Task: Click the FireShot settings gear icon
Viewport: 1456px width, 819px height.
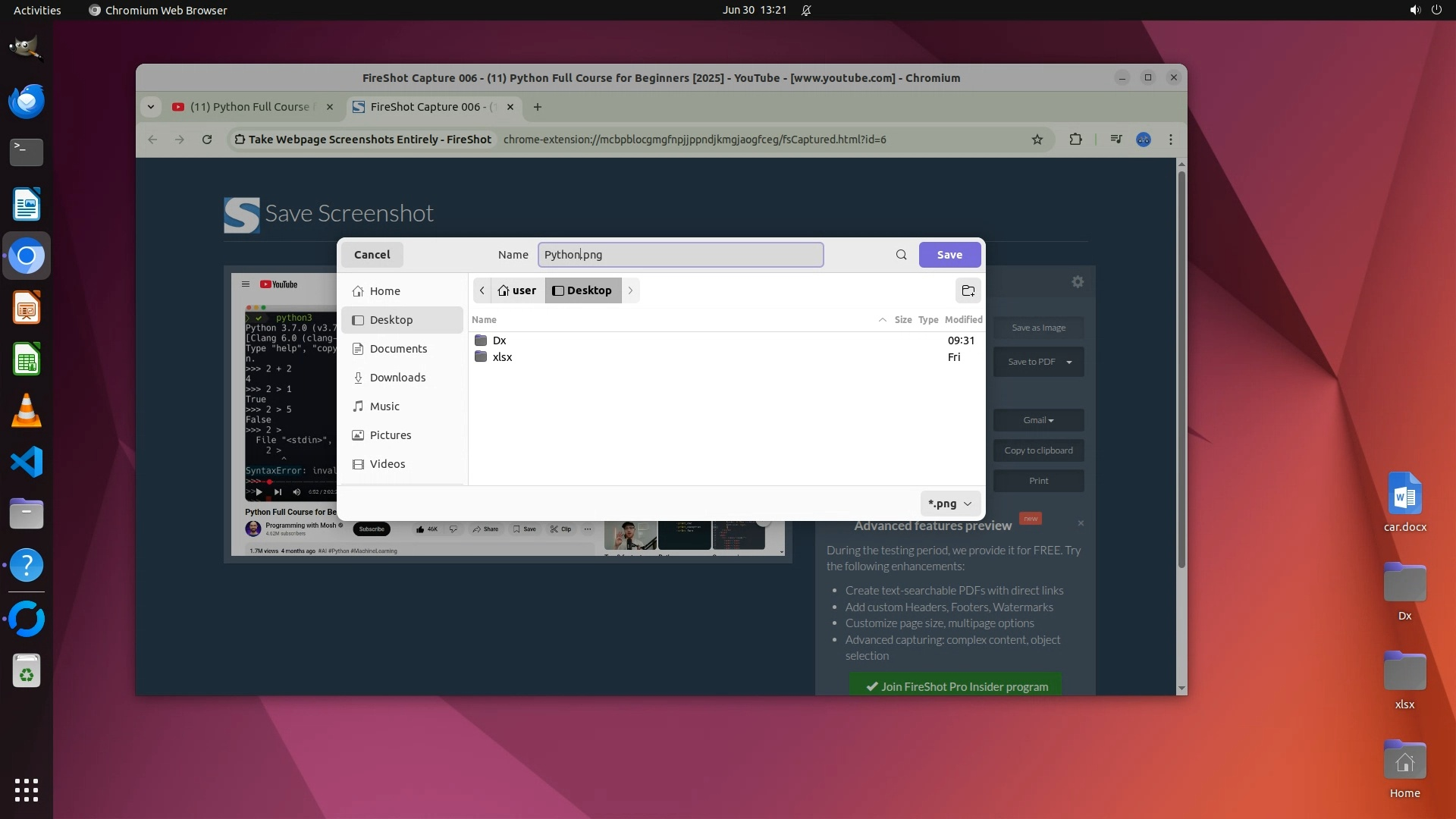Action: point(1077,282)
